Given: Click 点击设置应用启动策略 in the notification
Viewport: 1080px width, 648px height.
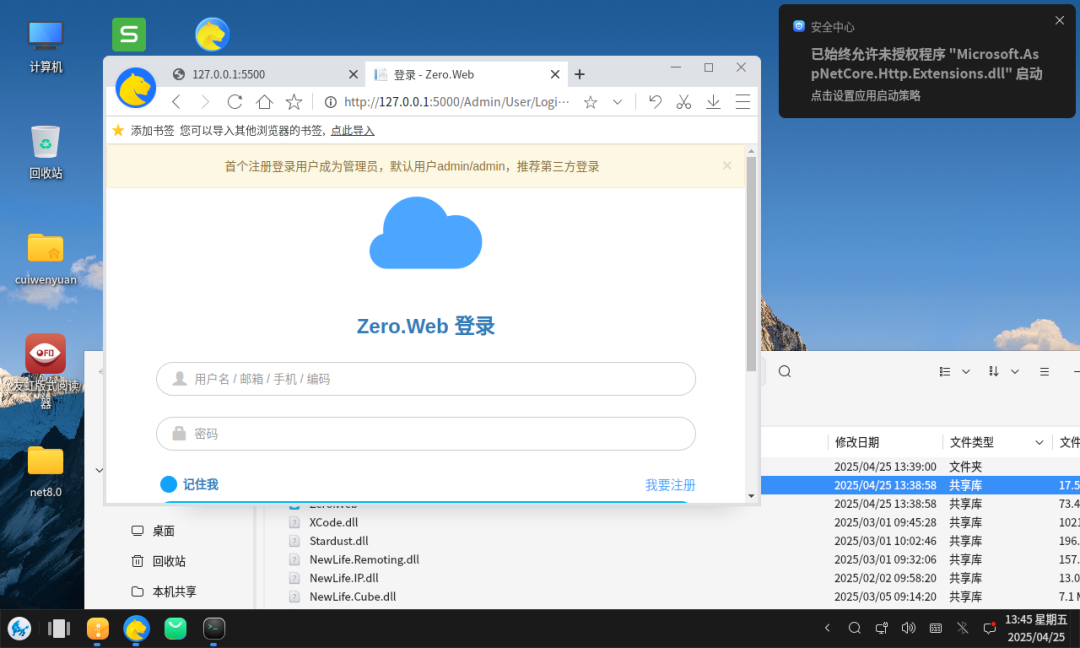Looking at the screenshot, I should coord(865,96).
